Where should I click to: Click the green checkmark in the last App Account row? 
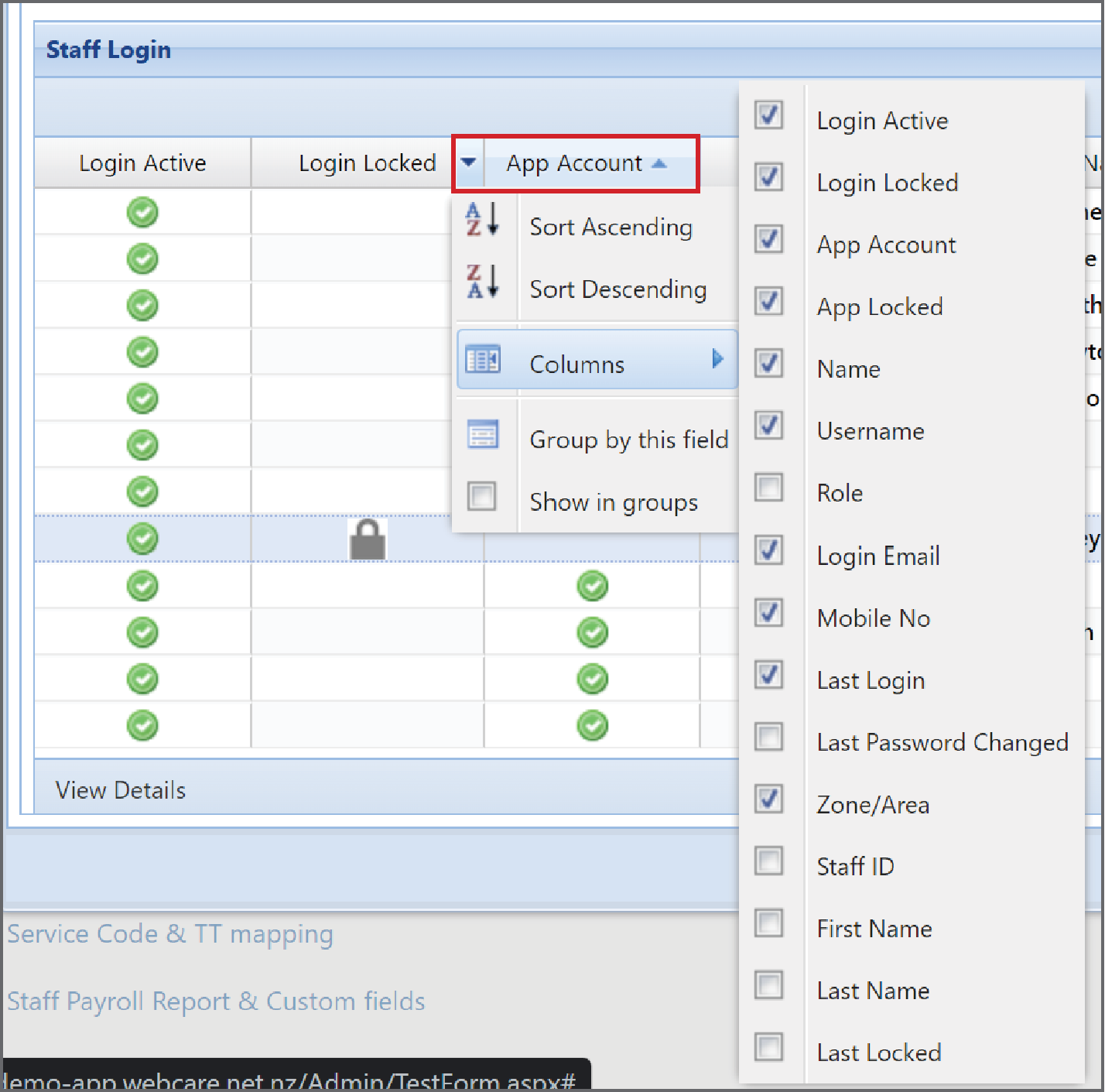click(x=592, y=725)
